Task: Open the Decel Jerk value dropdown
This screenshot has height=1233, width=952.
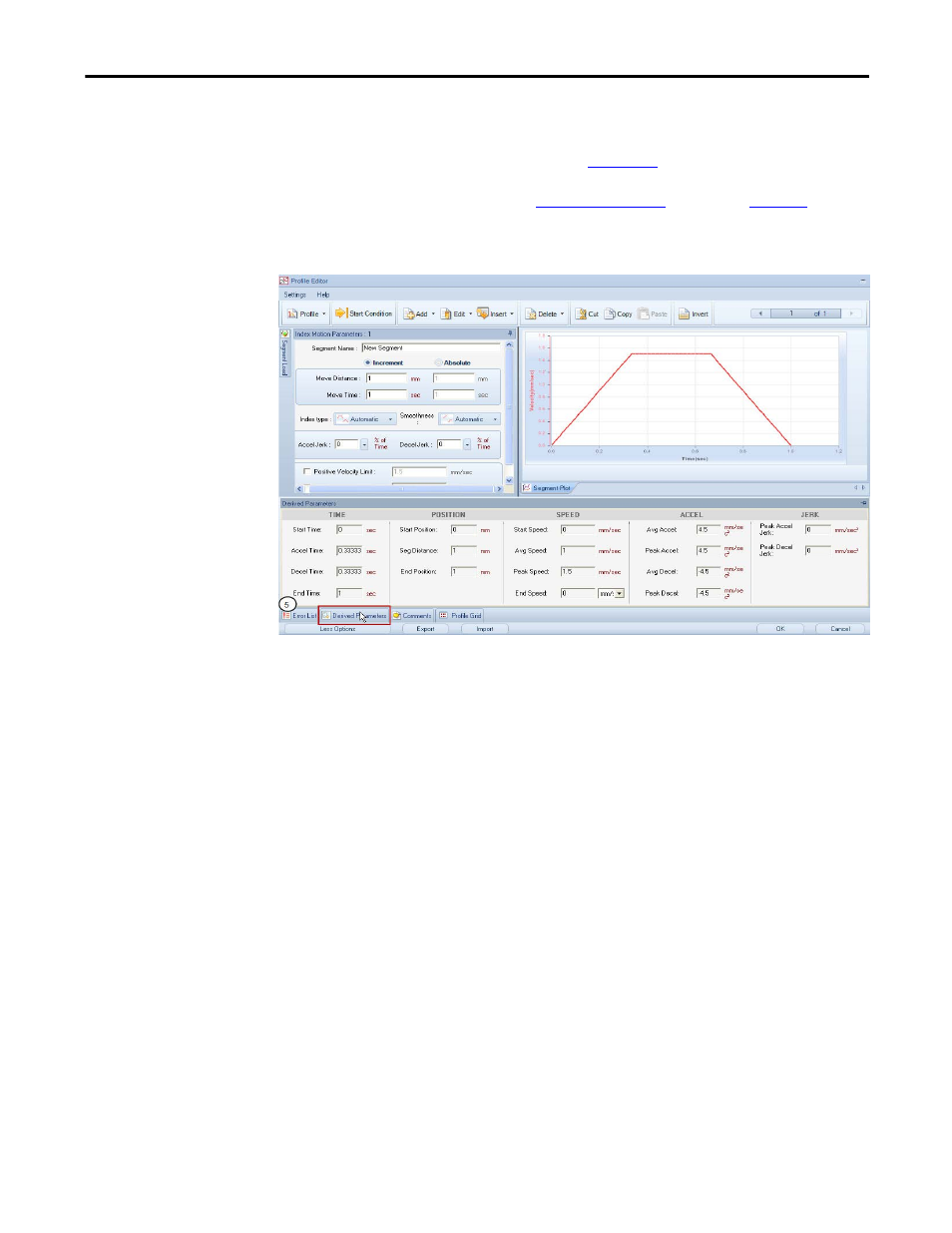Action: (467, 444)
